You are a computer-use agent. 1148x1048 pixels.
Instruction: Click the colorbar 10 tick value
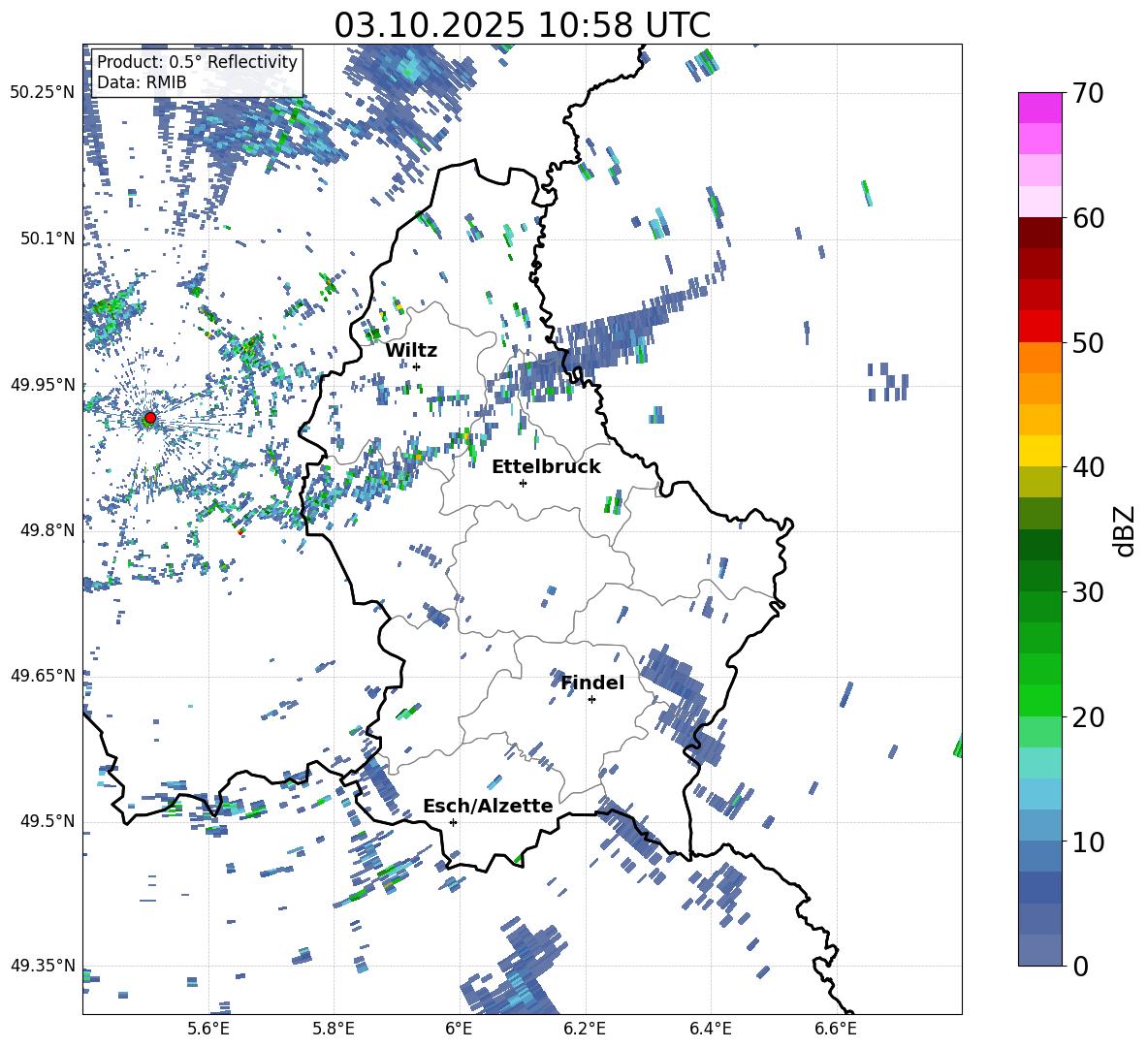(1087, 842)
